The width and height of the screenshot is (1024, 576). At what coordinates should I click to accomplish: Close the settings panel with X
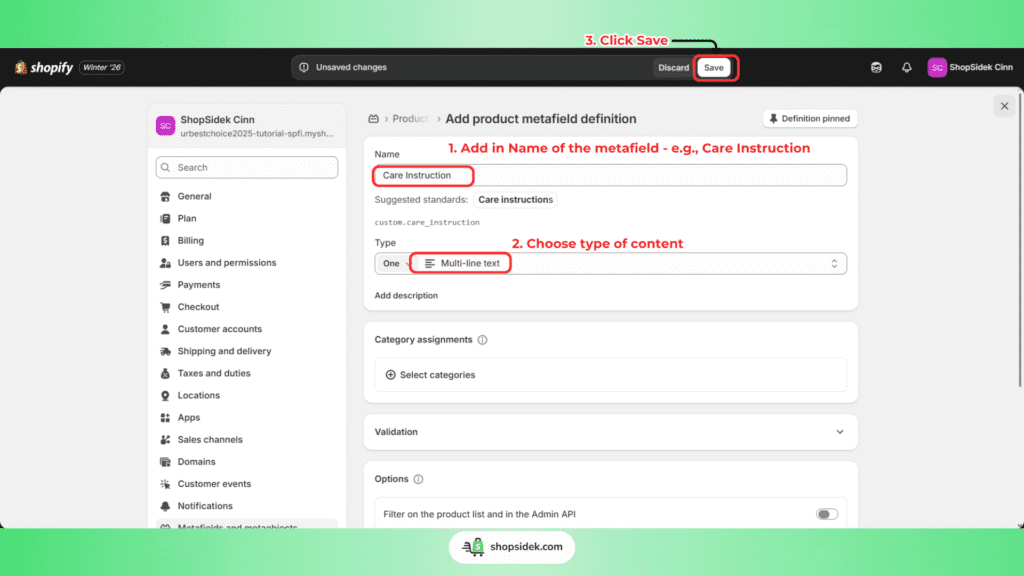click(x=1004, y=106)
